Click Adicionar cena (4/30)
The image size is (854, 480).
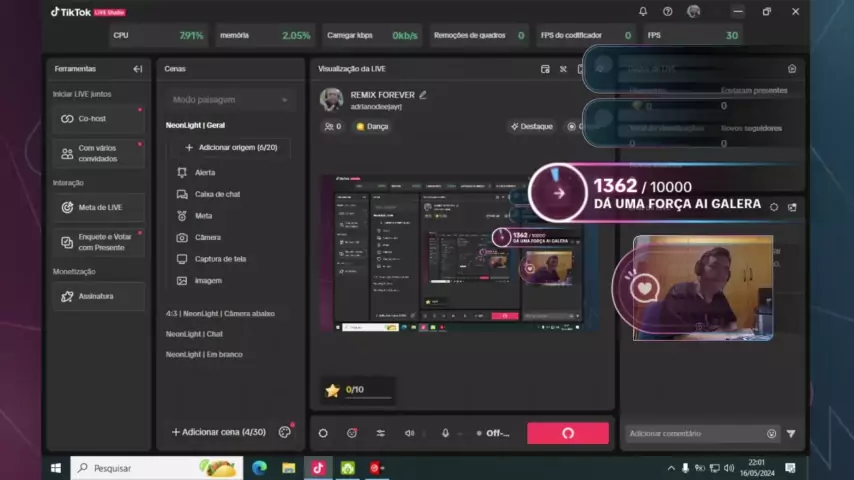coord(218,432)
